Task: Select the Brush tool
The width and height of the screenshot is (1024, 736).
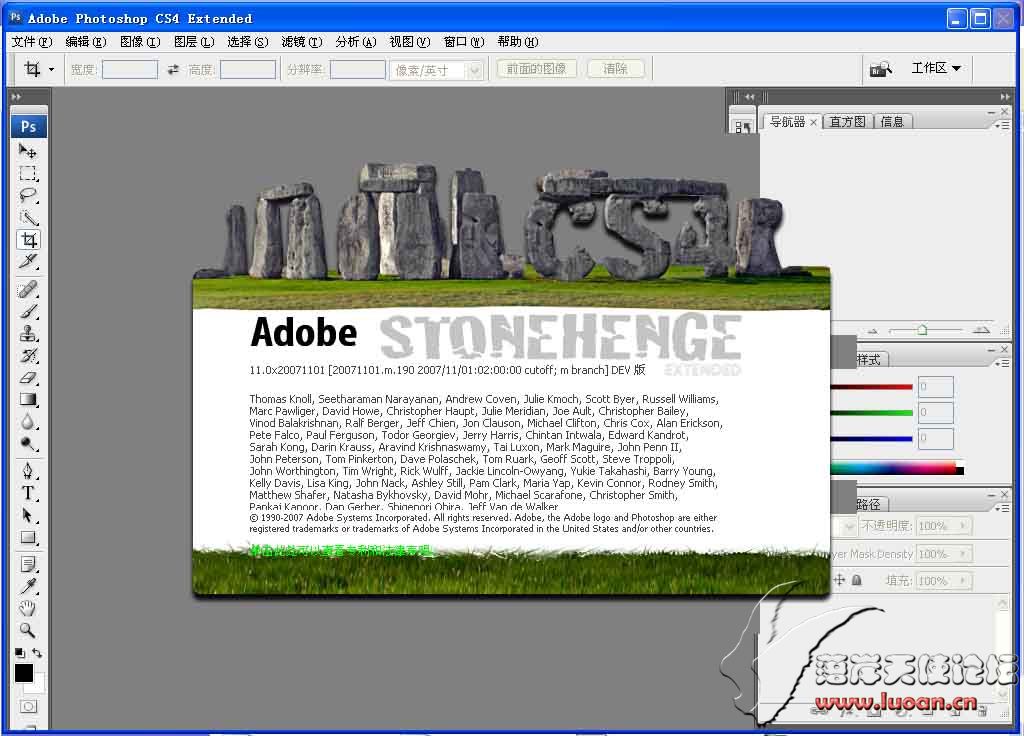Action: (x=27, y=312)
